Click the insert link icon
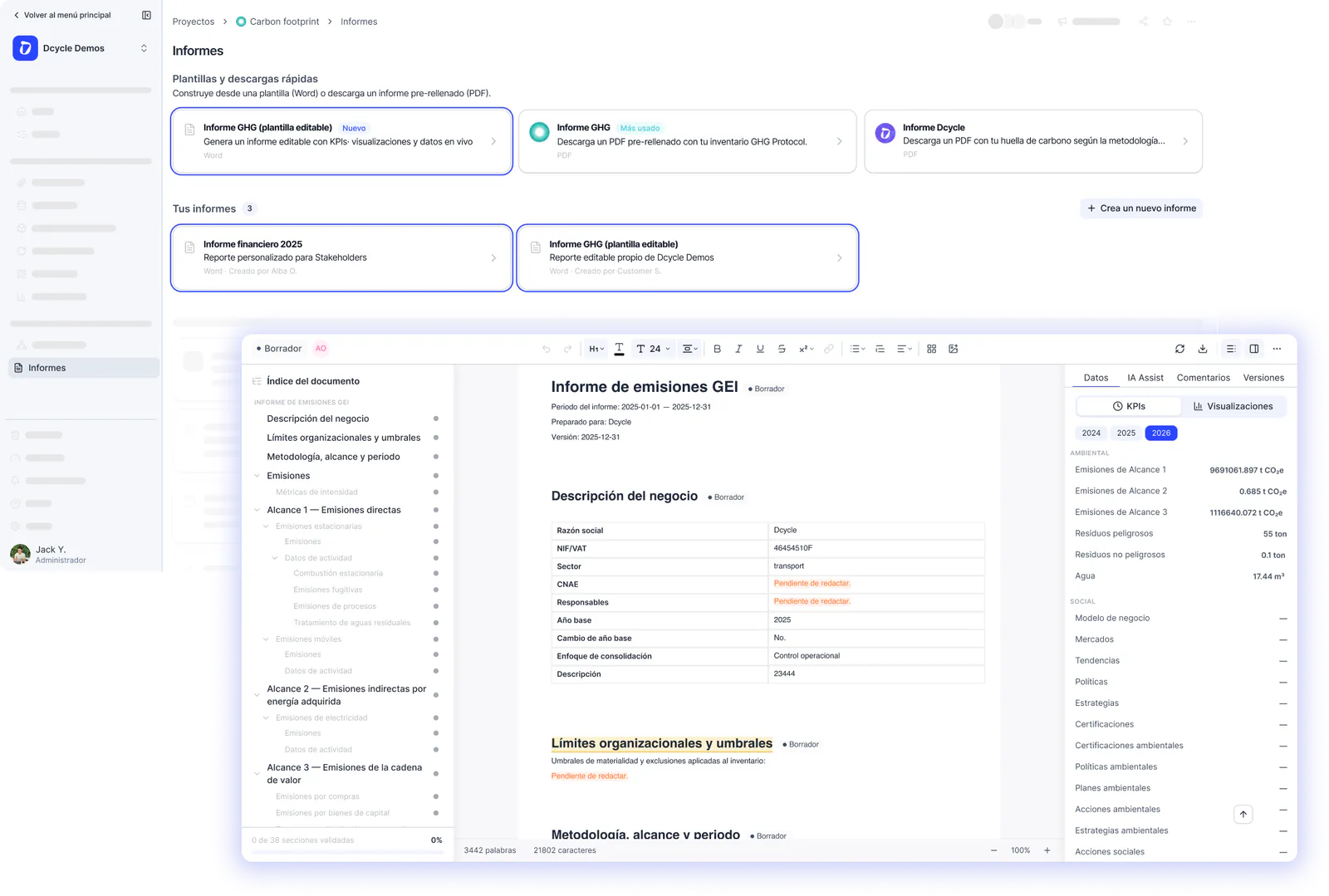Image resolution: width=1329 pixels, height=896 pixels. [x=828, y=349]
